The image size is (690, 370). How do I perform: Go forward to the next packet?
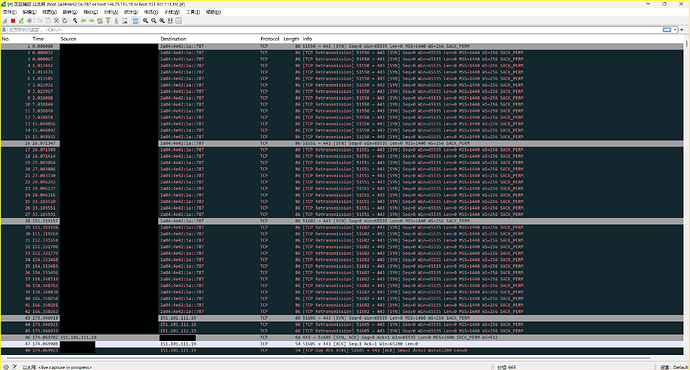[x=92, y=21]
